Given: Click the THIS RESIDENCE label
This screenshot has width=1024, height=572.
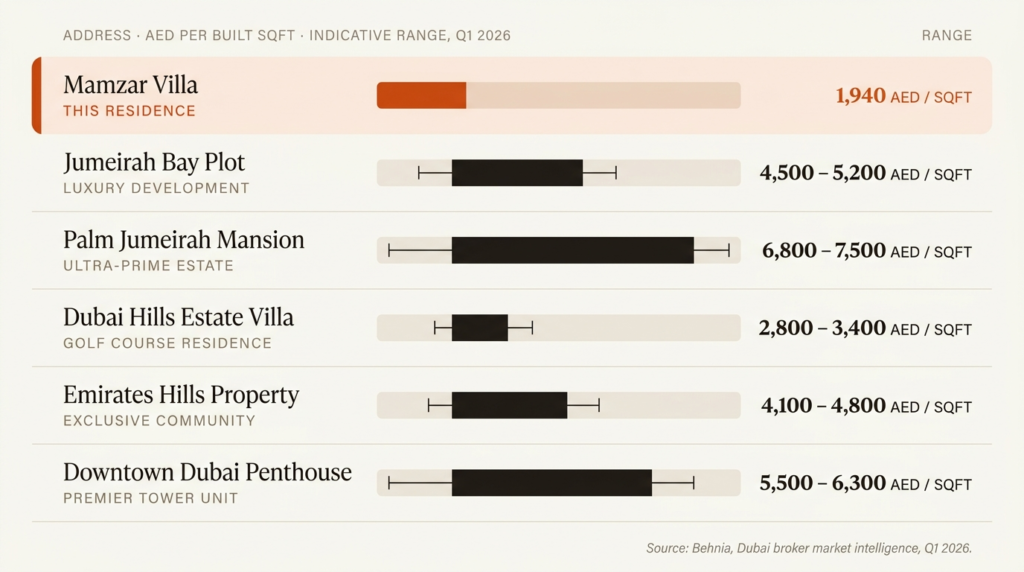Looking at the screenshot, I should tap(129, 111).
